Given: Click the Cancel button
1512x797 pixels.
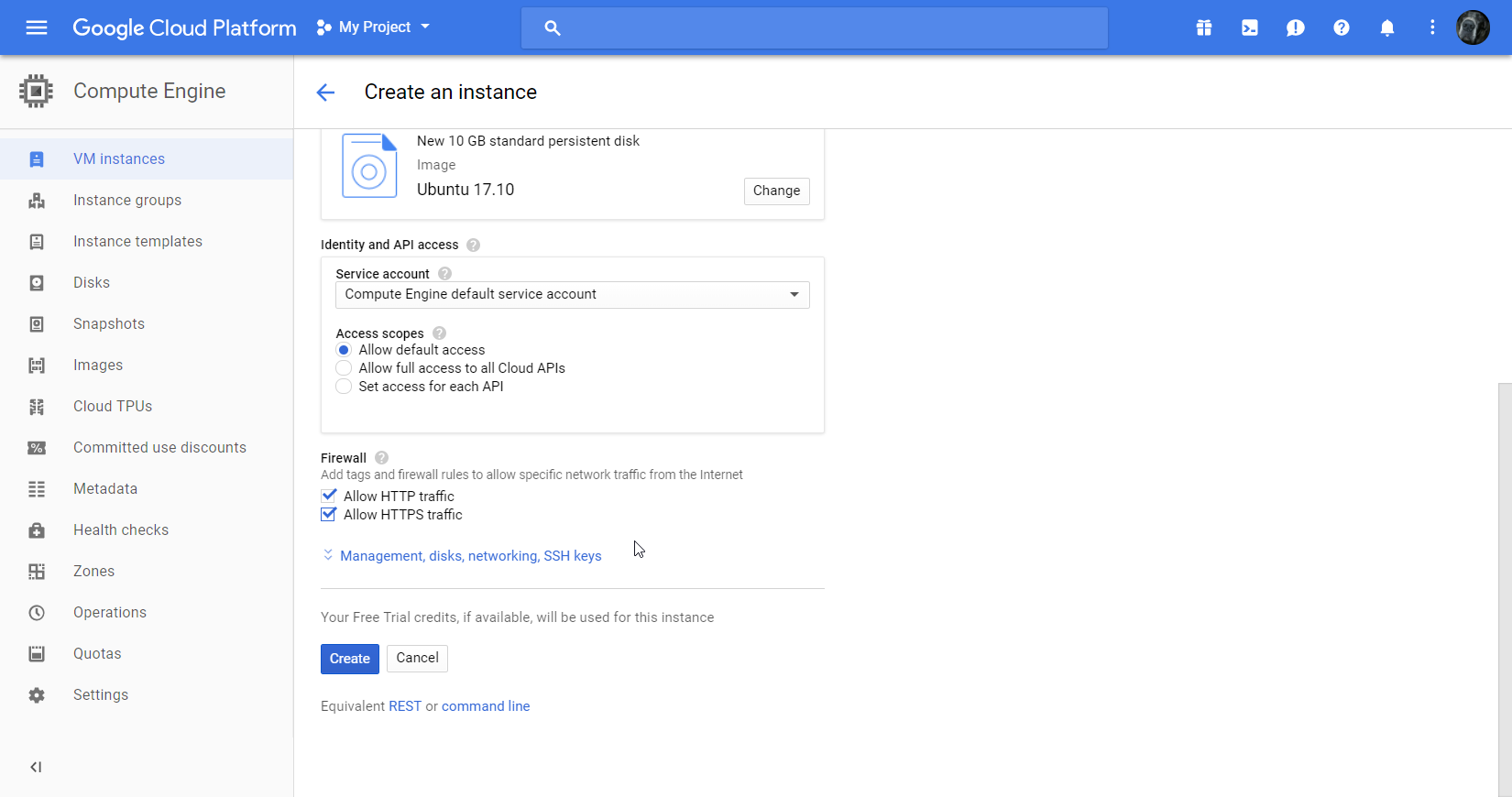Looking at the screenshot, I should (x=417, y=658).
